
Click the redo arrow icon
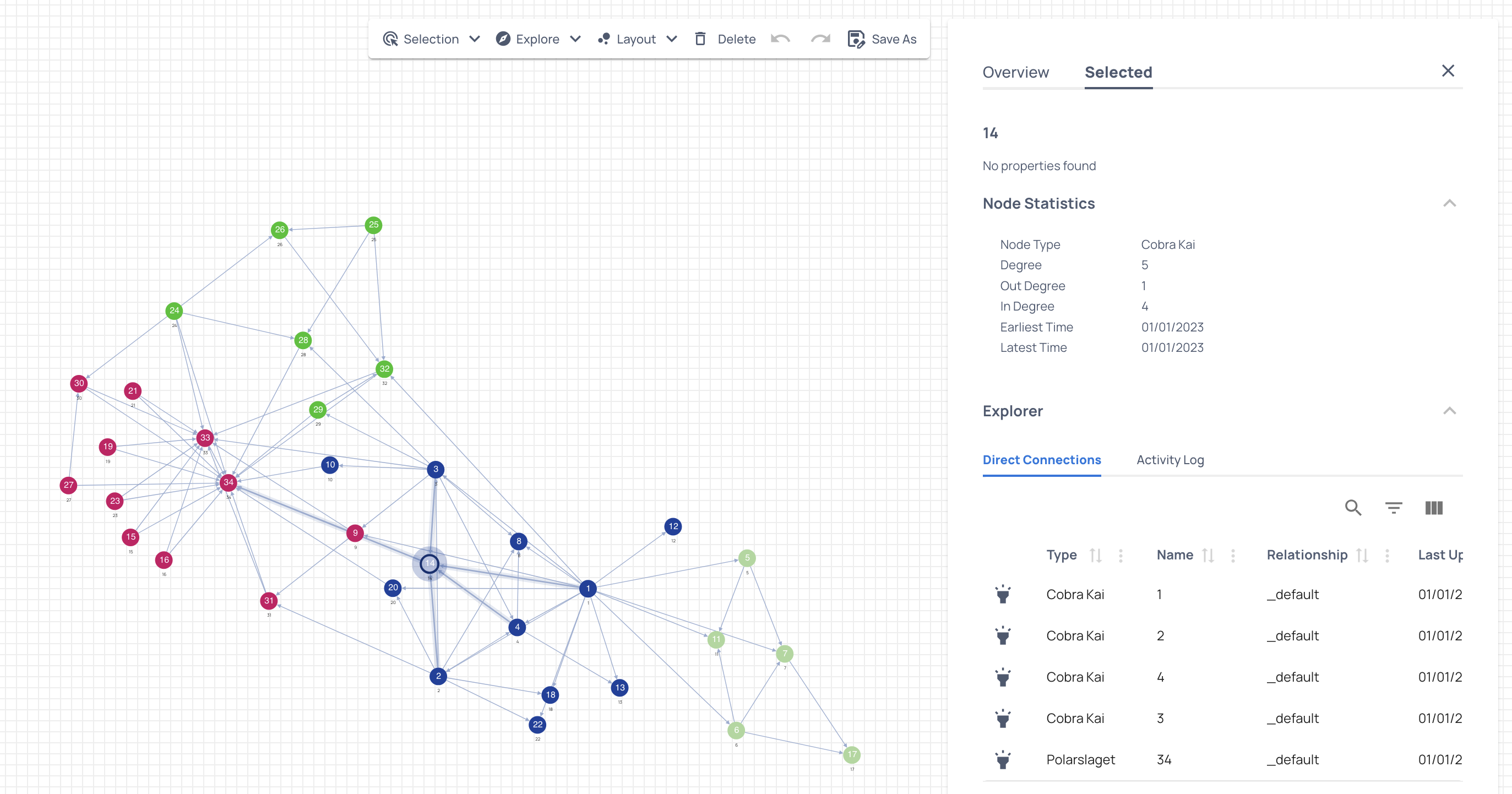820,39
